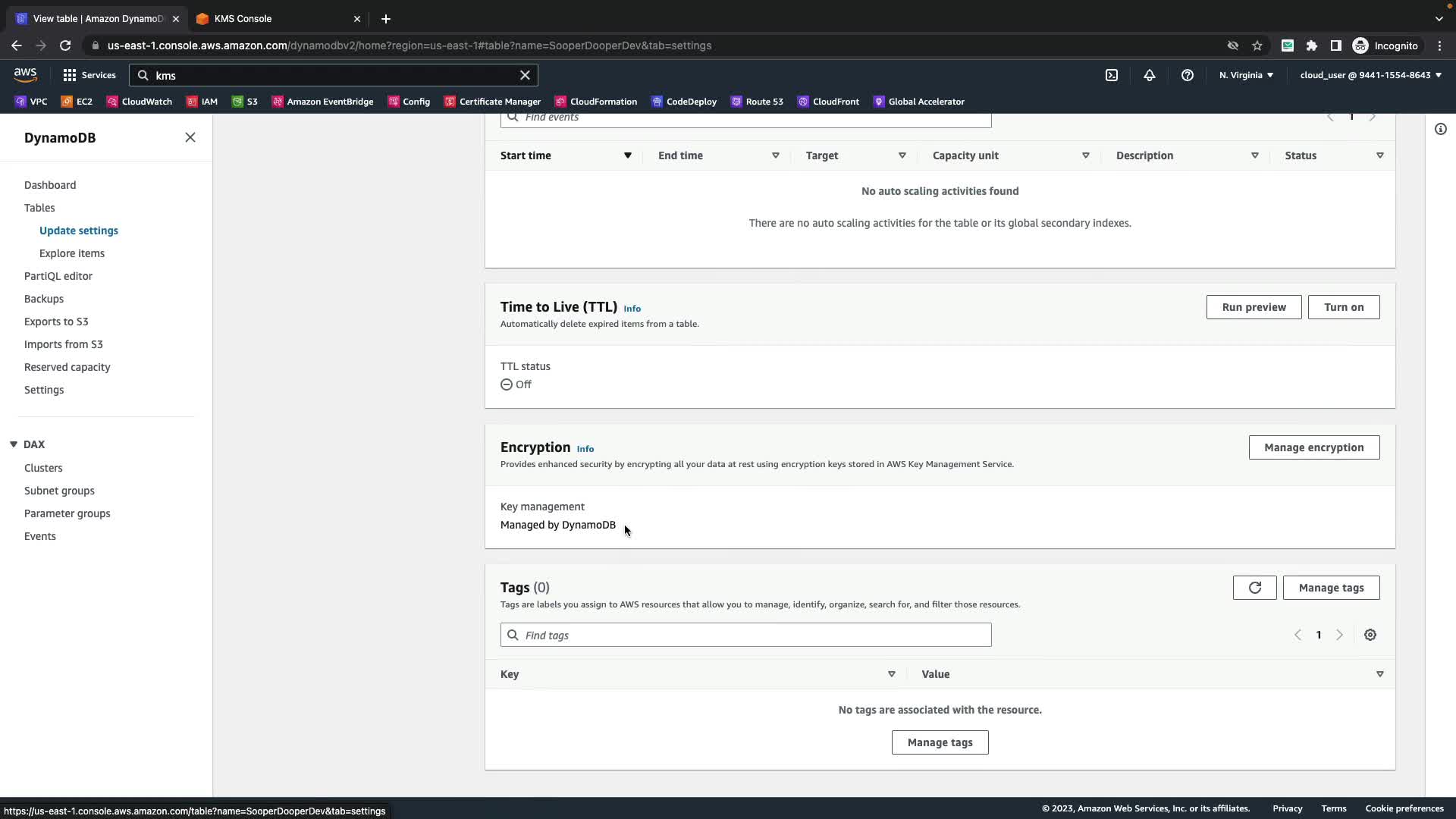
Task: Click the Find tags search field
Action: [x=745, y=635]
